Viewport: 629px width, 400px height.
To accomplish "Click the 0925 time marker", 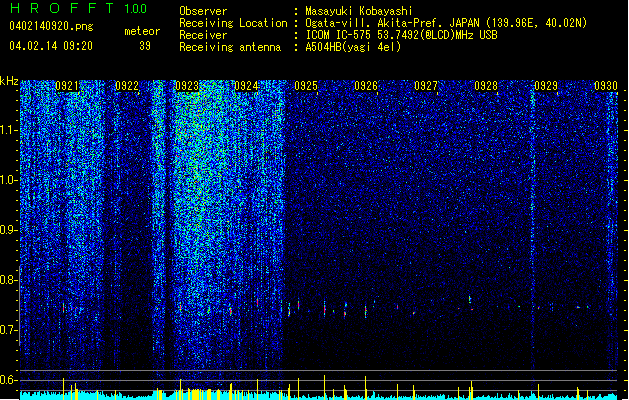I will coord(306,86).
